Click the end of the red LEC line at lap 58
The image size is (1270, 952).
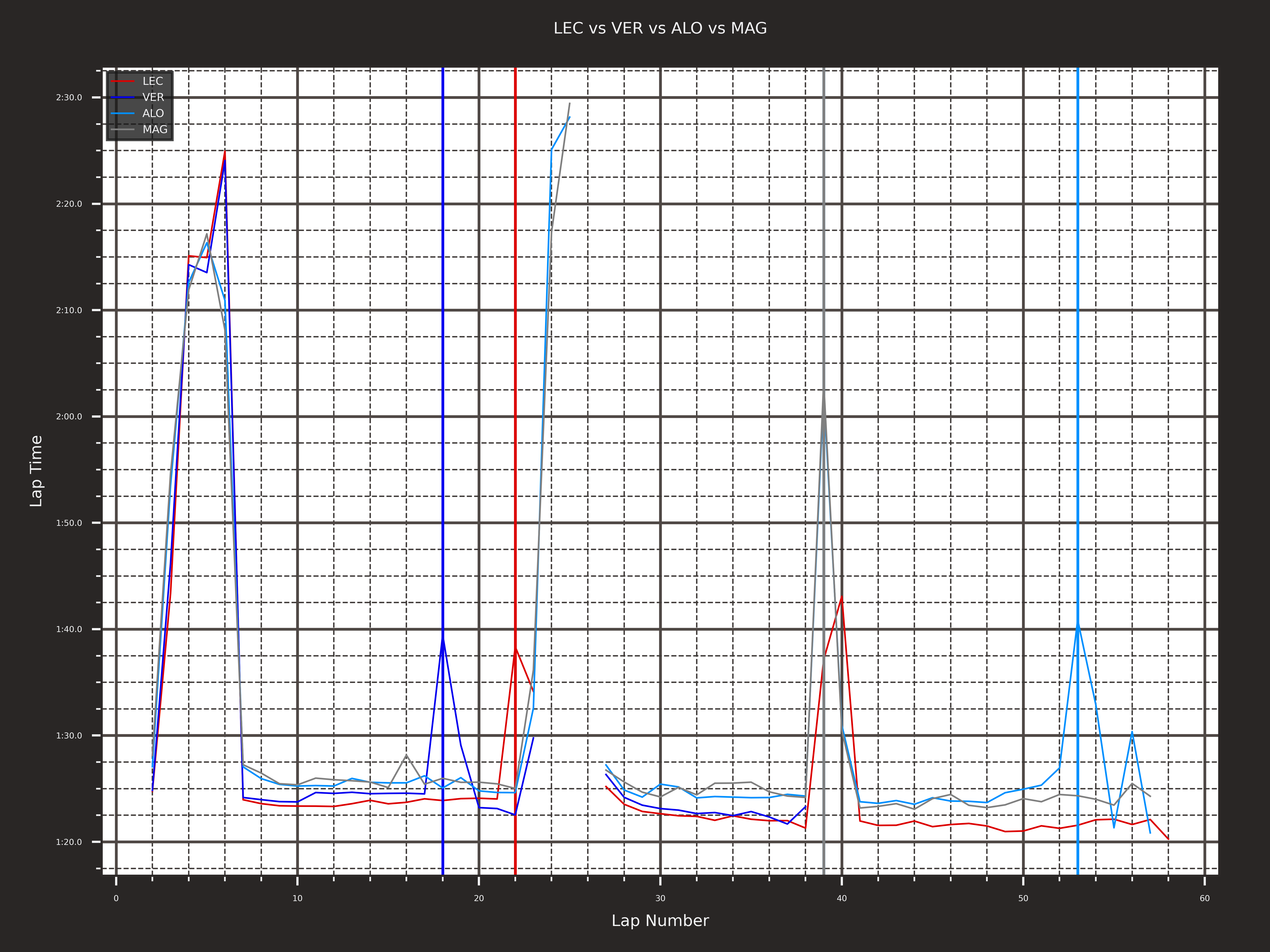(x=1168, y=839)
